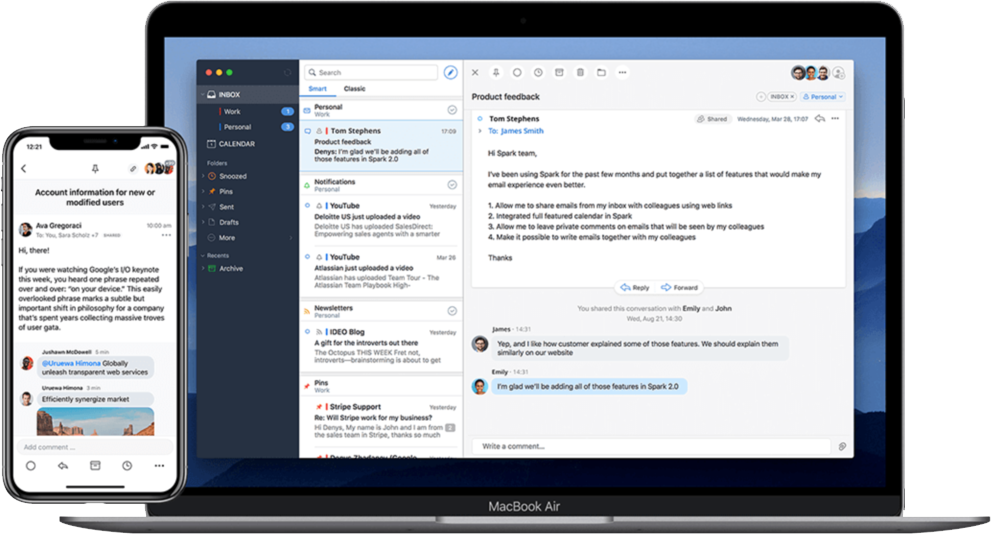991x534 pixels.
Task: Toggle the unread dot on Deloitte YouTube email
Action: [x=308, y=205]
